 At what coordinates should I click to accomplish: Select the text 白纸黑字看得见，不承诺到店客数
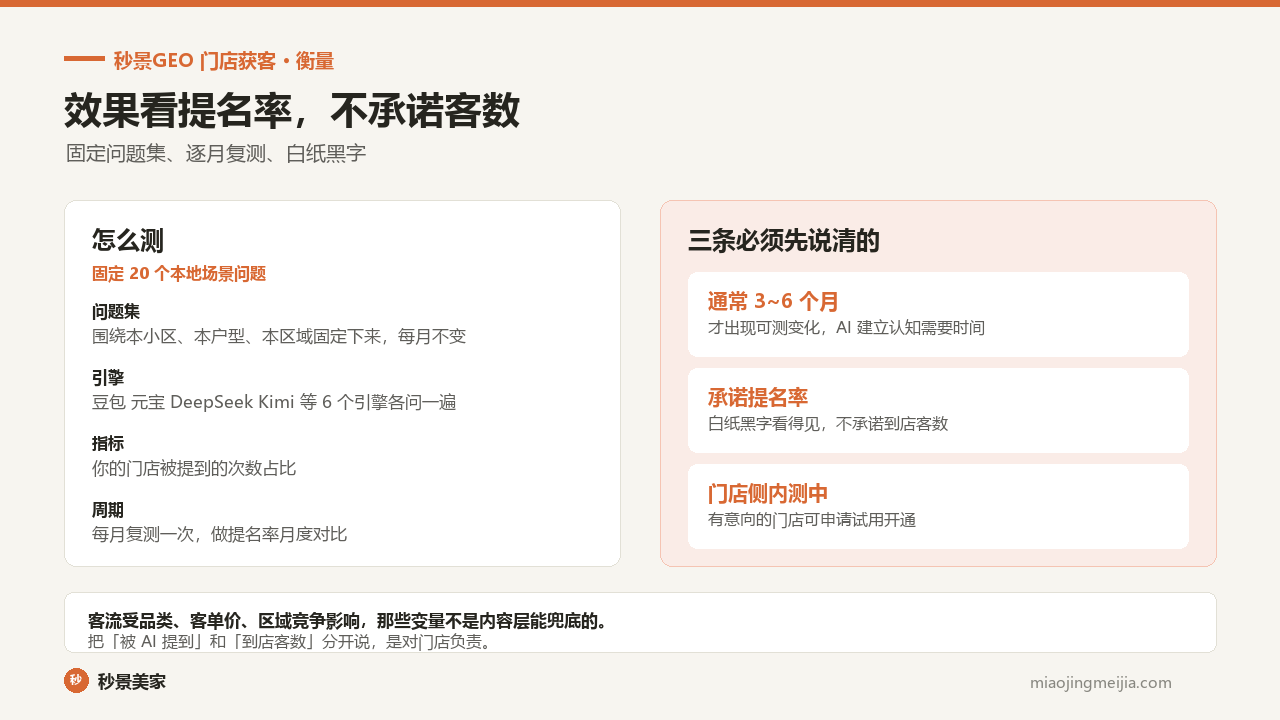point(828,423)
